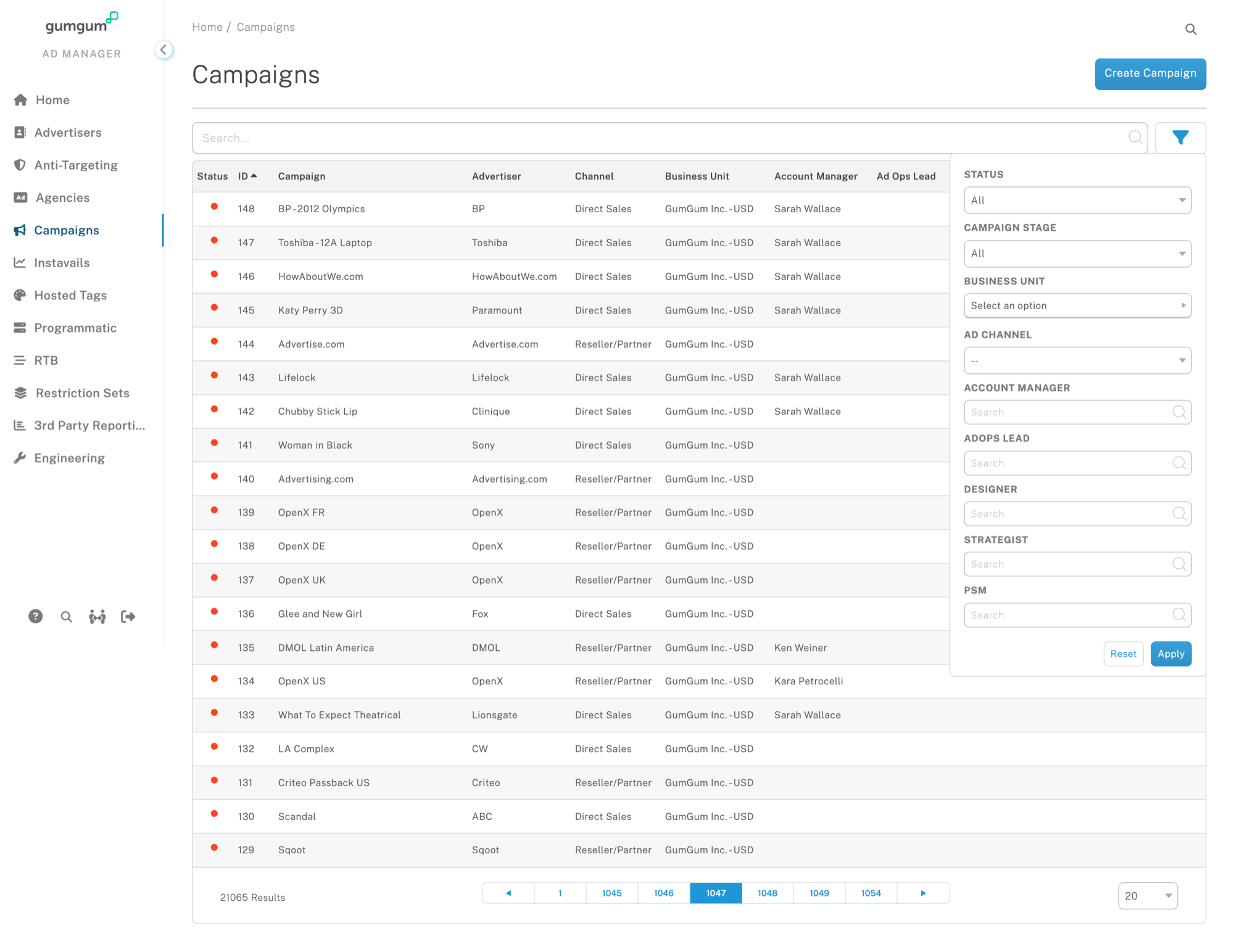Screen dimensions: 1234x952
Task: Expand the Business Unit select option
Action: click(1077, 305)
